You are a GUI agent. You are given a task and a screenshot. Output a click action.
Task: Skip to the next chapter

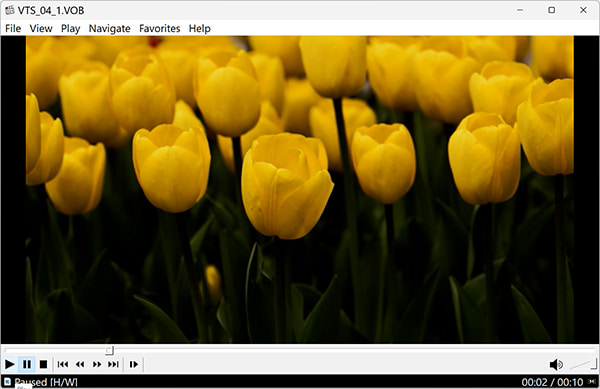113,364
